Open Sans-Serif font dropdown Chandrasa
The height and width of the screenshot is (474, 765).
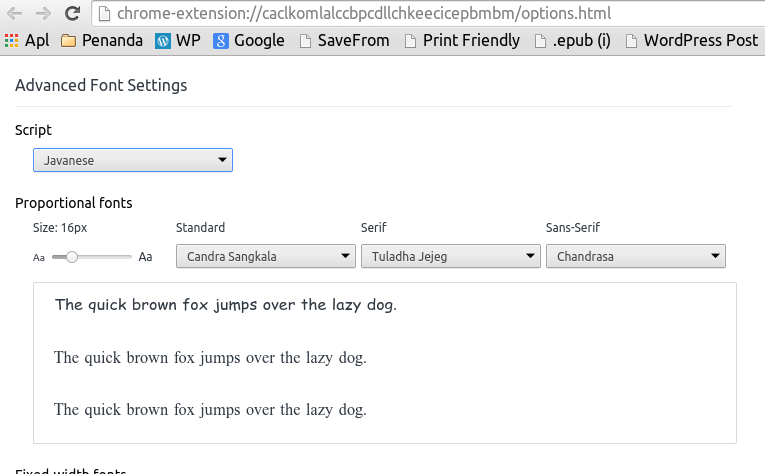[x=635, y=257]
